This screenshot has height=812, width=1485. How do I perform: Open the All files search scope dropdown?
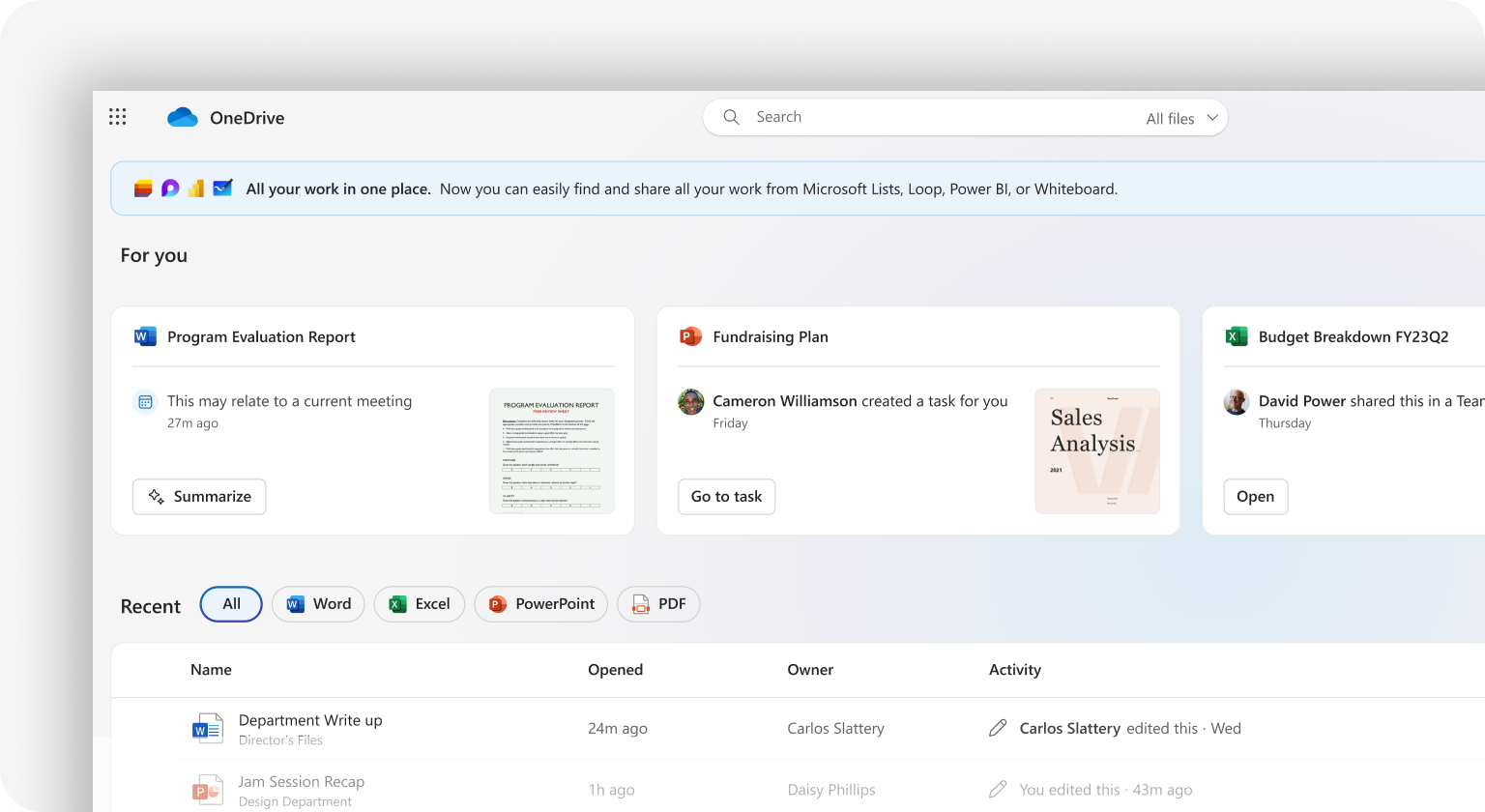pyautogui.click(x=1181, y=118)
